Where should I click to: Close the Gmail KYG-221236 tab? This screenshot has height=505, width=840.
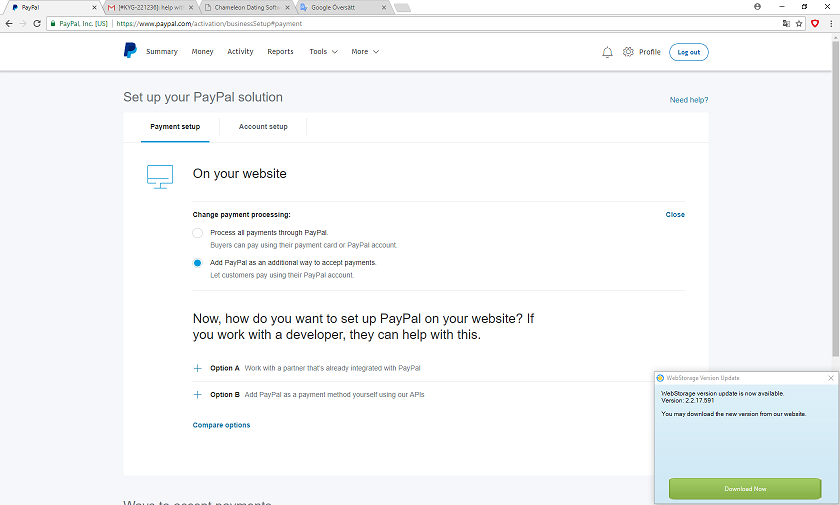point(191,7)
